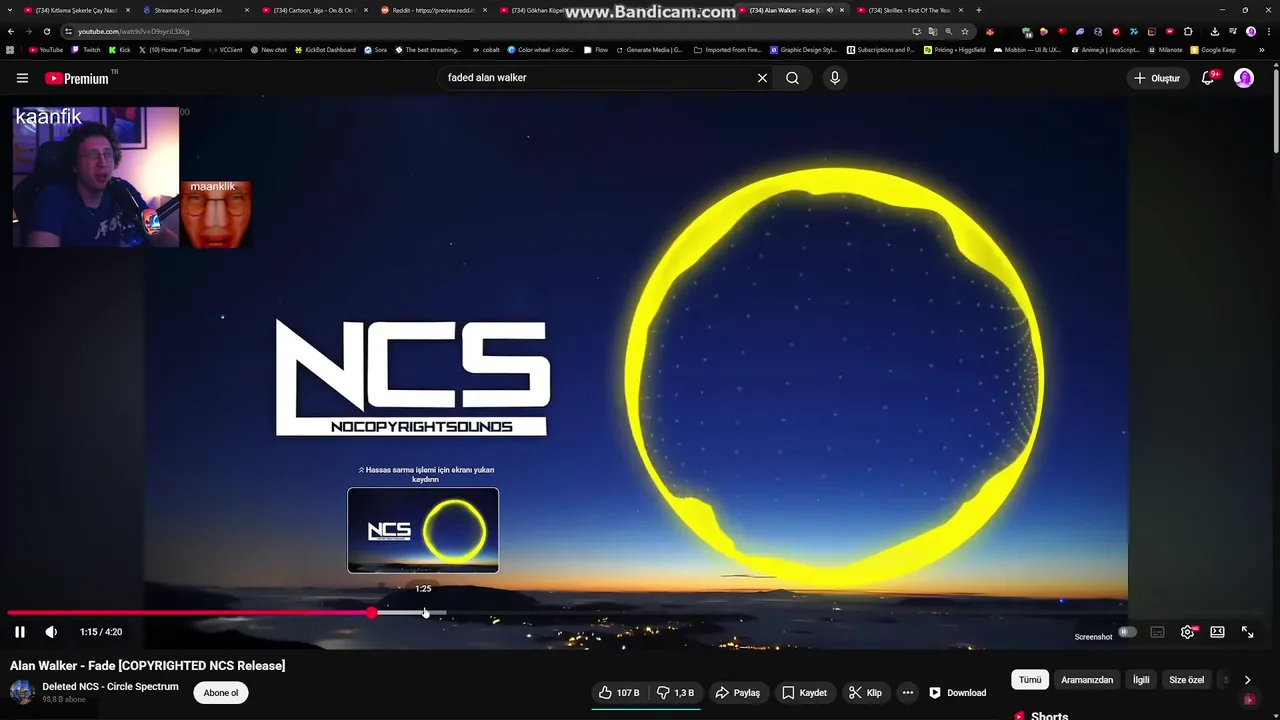Open the browser zoom magnifier icon

pyautogui.click(x=949, y=31)
